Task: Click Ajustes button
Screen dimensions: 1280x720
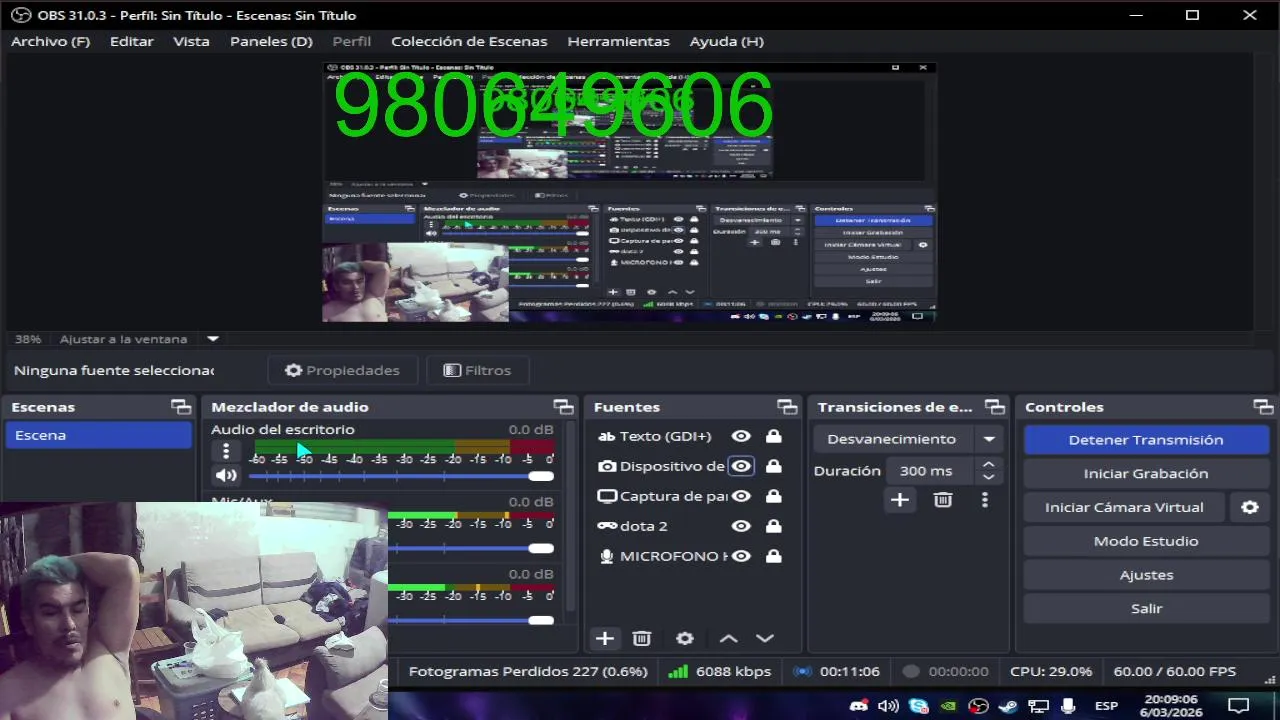Action: click(1146, 575)
